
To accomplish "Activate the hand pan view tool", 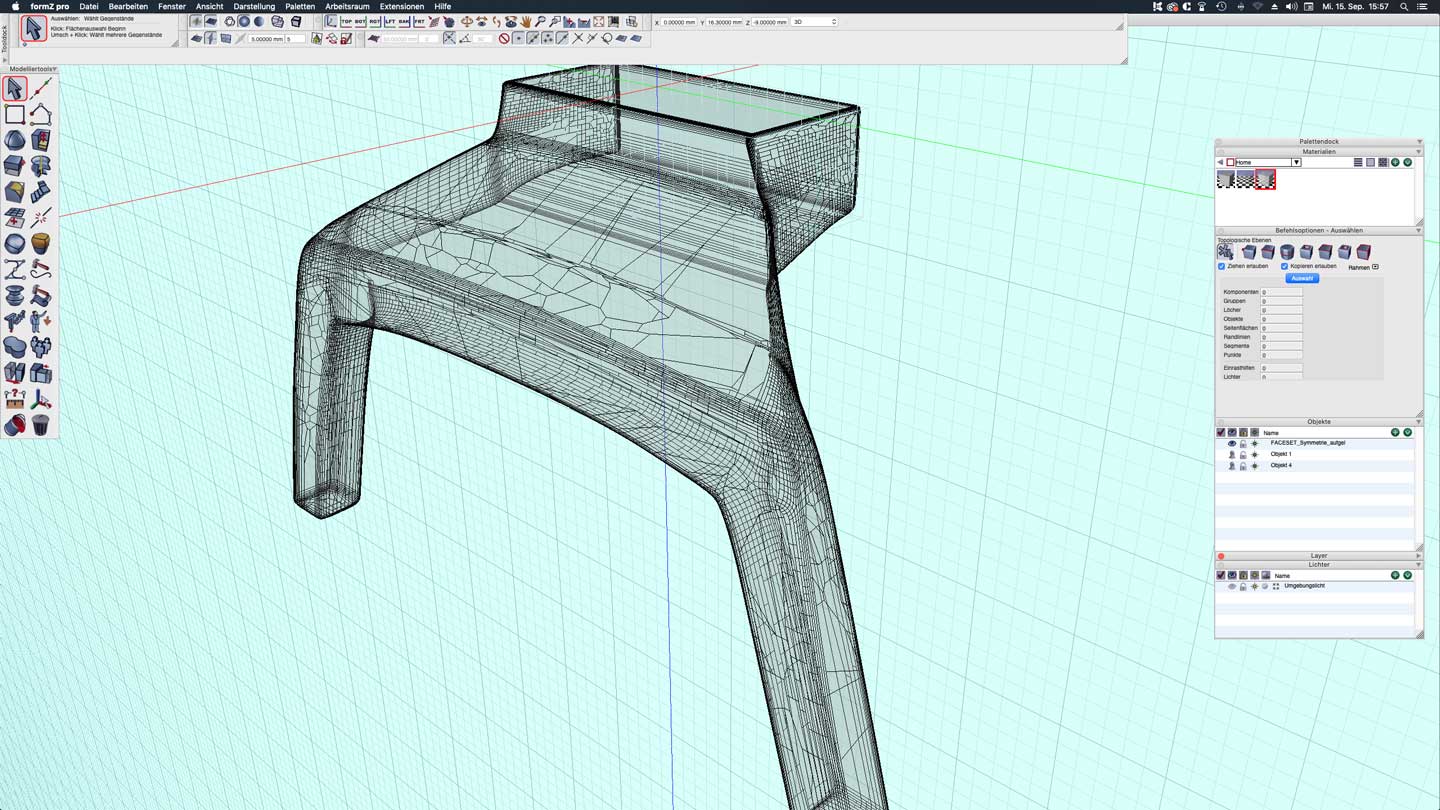I will click(525, 21).
